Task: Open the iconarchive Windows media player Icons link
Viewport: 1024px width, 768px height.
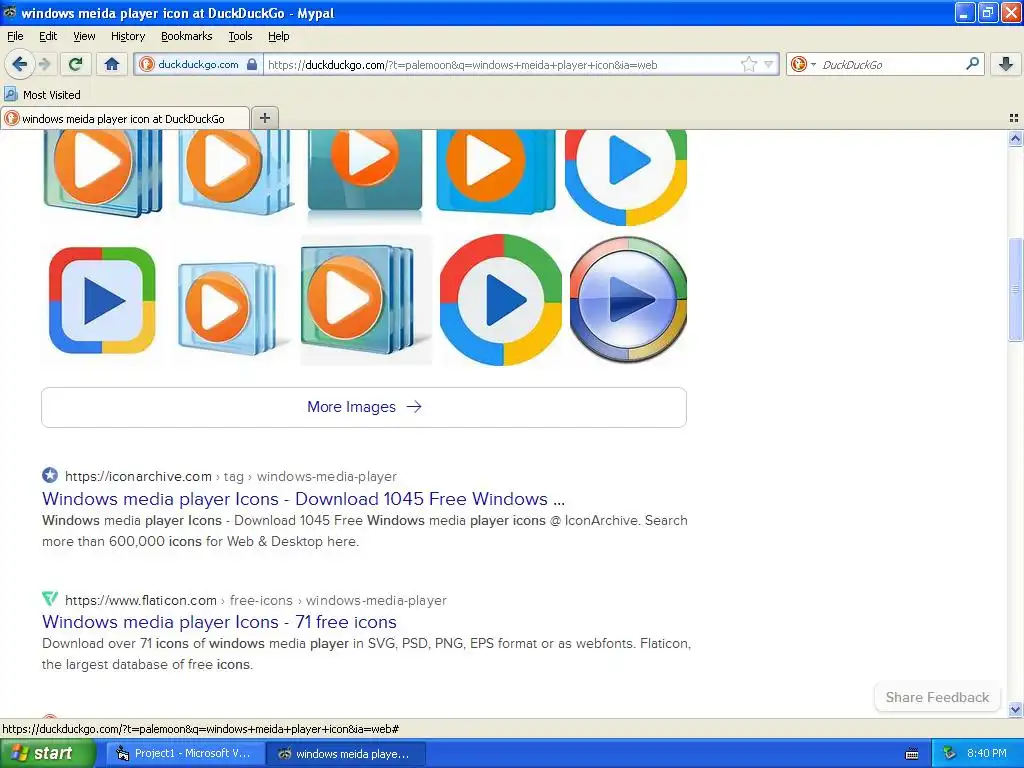Action: tap(303, 499)
